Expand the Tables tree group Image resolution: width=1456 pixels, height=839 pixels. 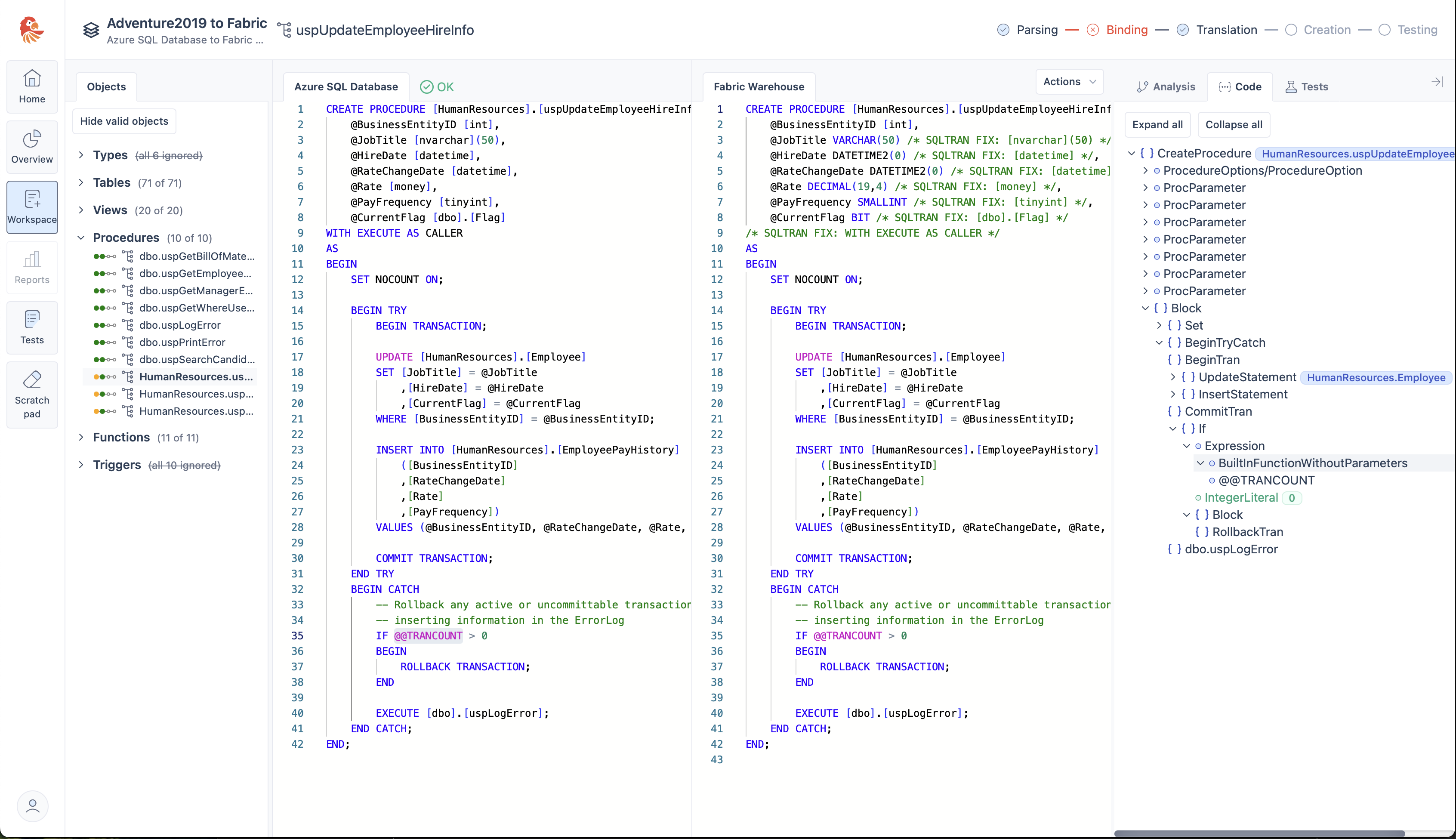coord(81,183)
